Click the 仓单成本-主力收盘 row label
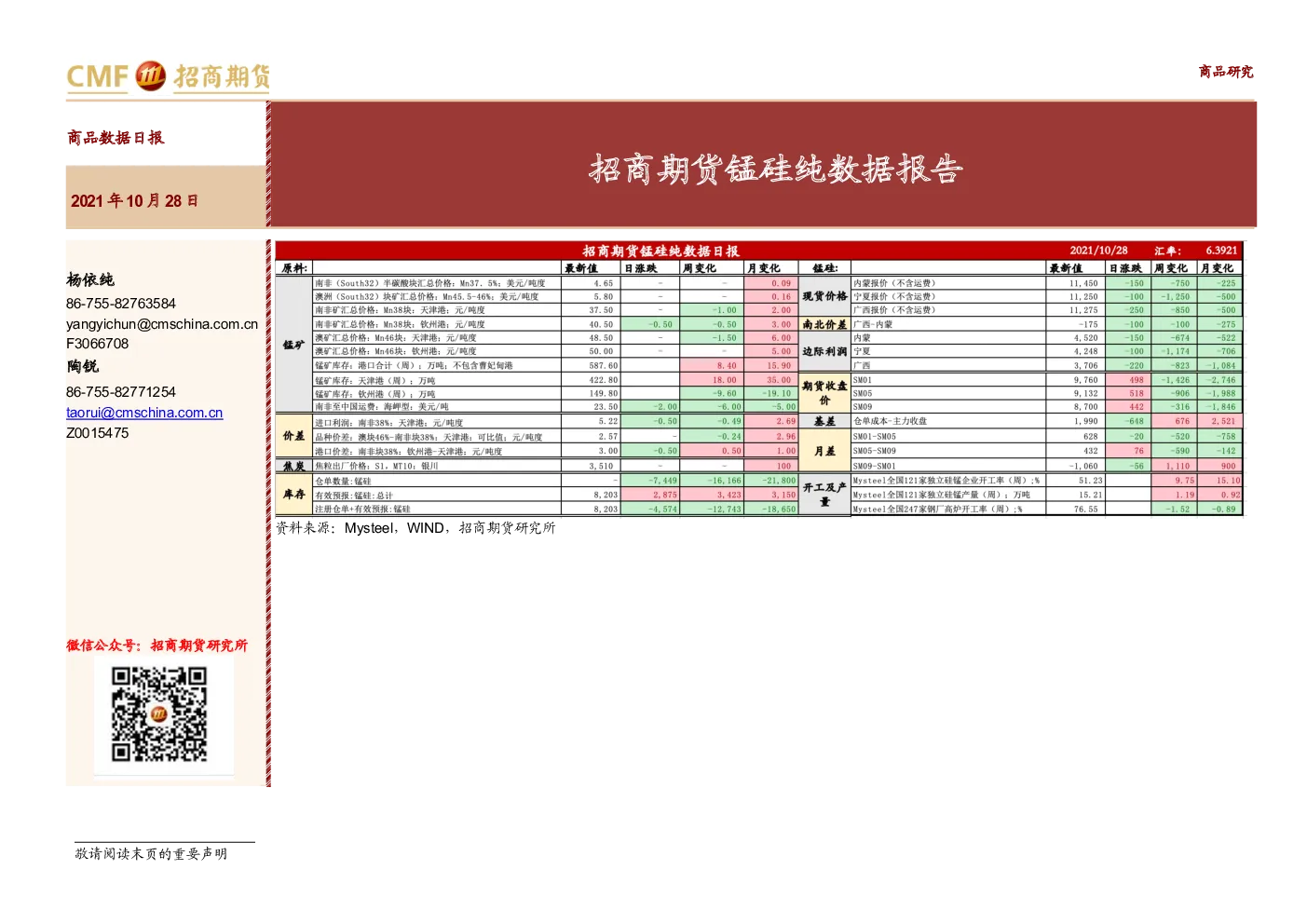The width and height of the screenshot is (1307, 924). tap(890, 421)
